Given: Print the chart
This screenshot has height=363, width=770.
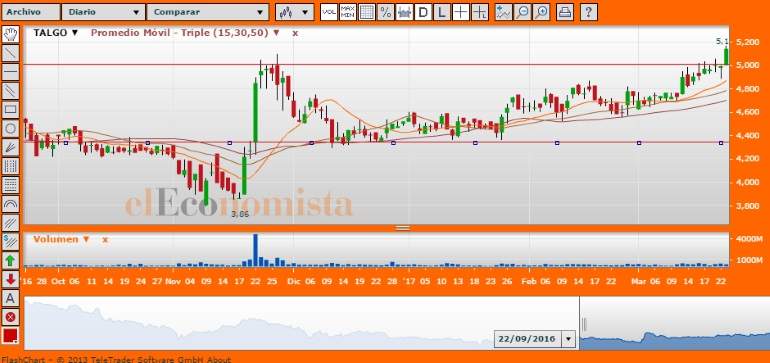Looking at the screenshot, I should click(565, 12).
